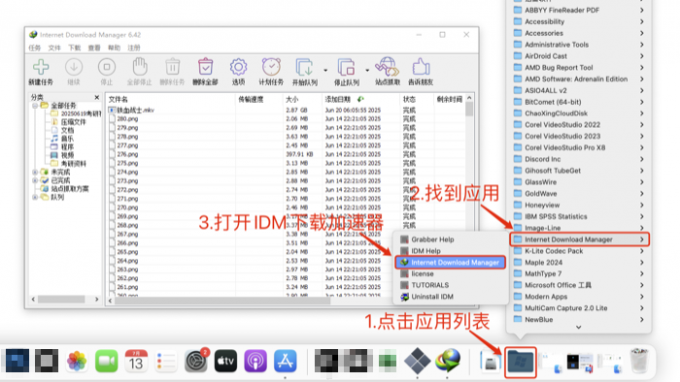Open license entry in the submenu

pyautogui.click(x=450, y=274)
